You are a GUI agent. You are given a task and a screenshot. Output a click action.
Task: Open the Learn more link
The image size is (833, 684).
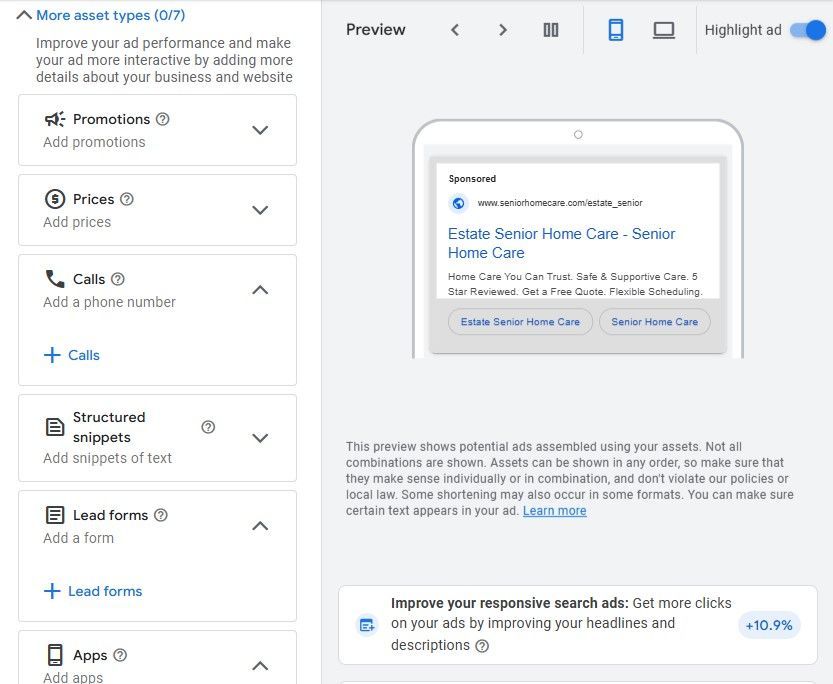coord(555,511)
